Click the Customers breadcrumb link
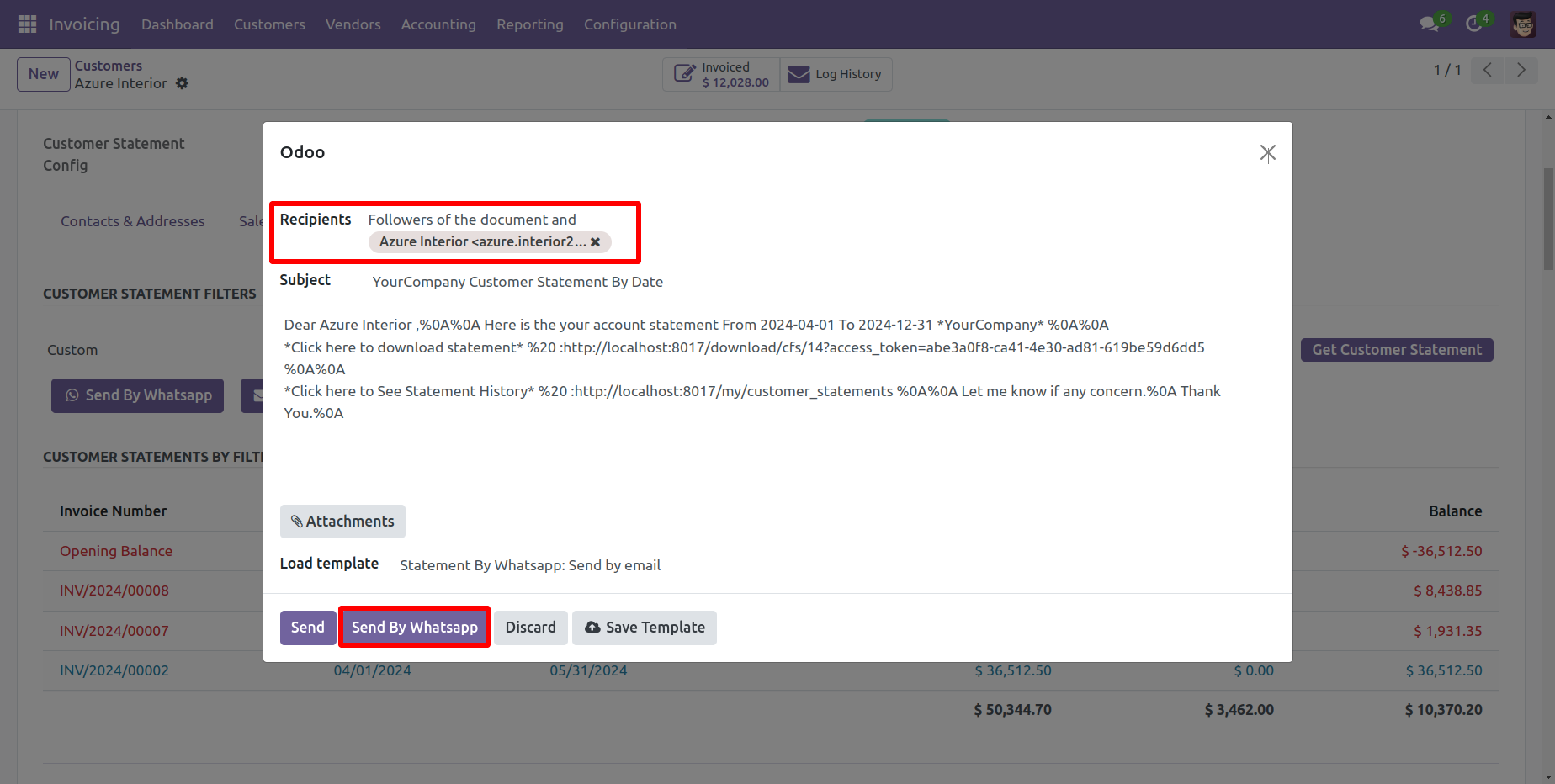 (x=109, y=66)
